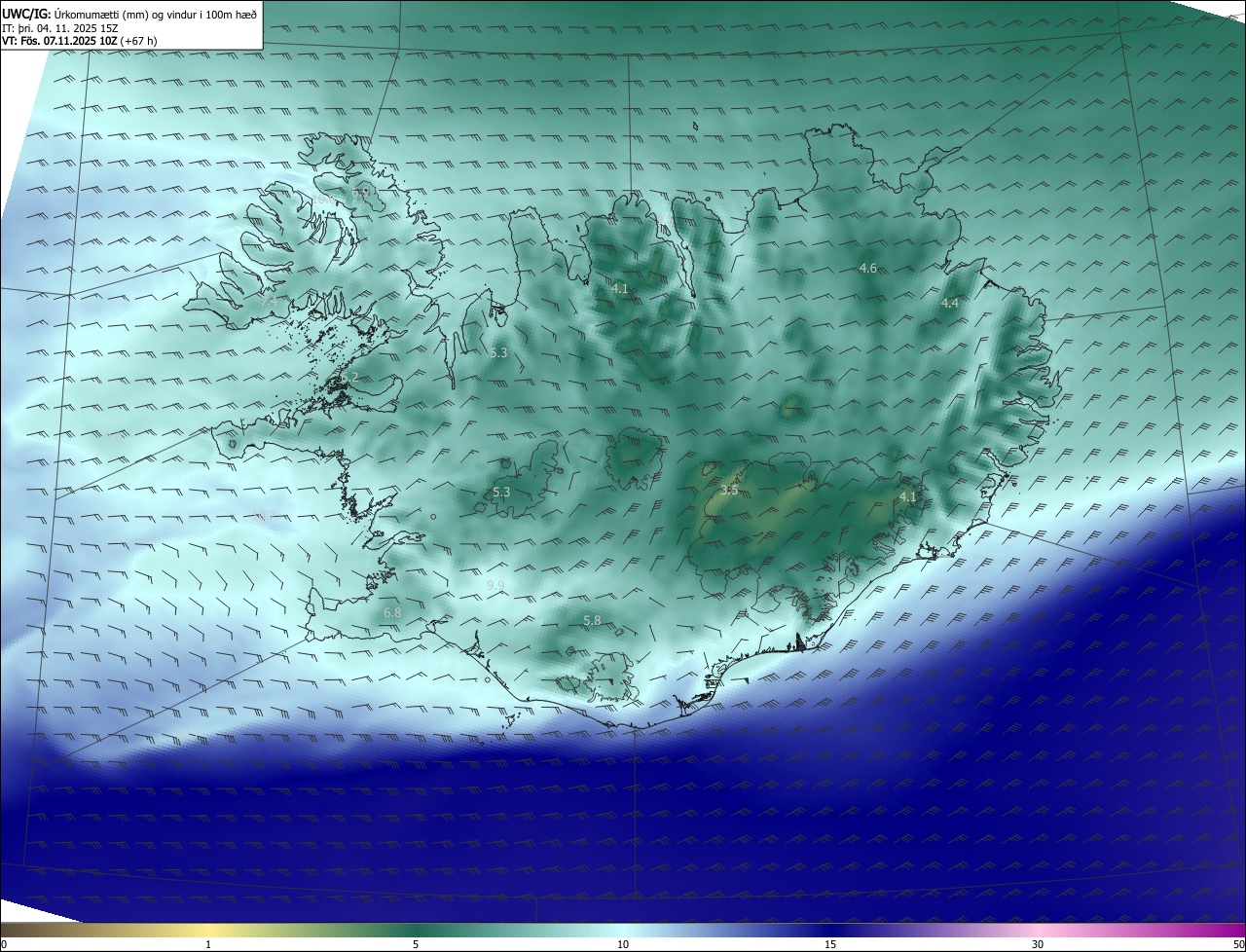Click the 4.6 value in northeast Iceland
Viewport: 1246px width, 952px height.
(x=868, y=268)
